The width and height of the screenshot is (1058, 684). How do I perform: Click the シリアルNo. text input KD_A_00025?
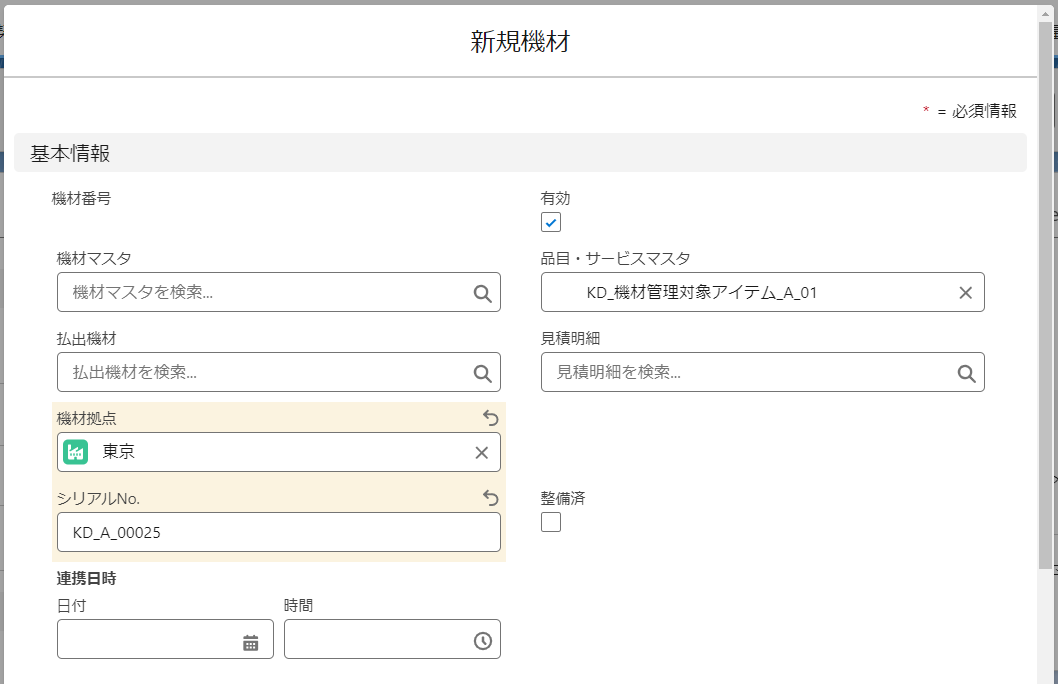click(278, 533)
